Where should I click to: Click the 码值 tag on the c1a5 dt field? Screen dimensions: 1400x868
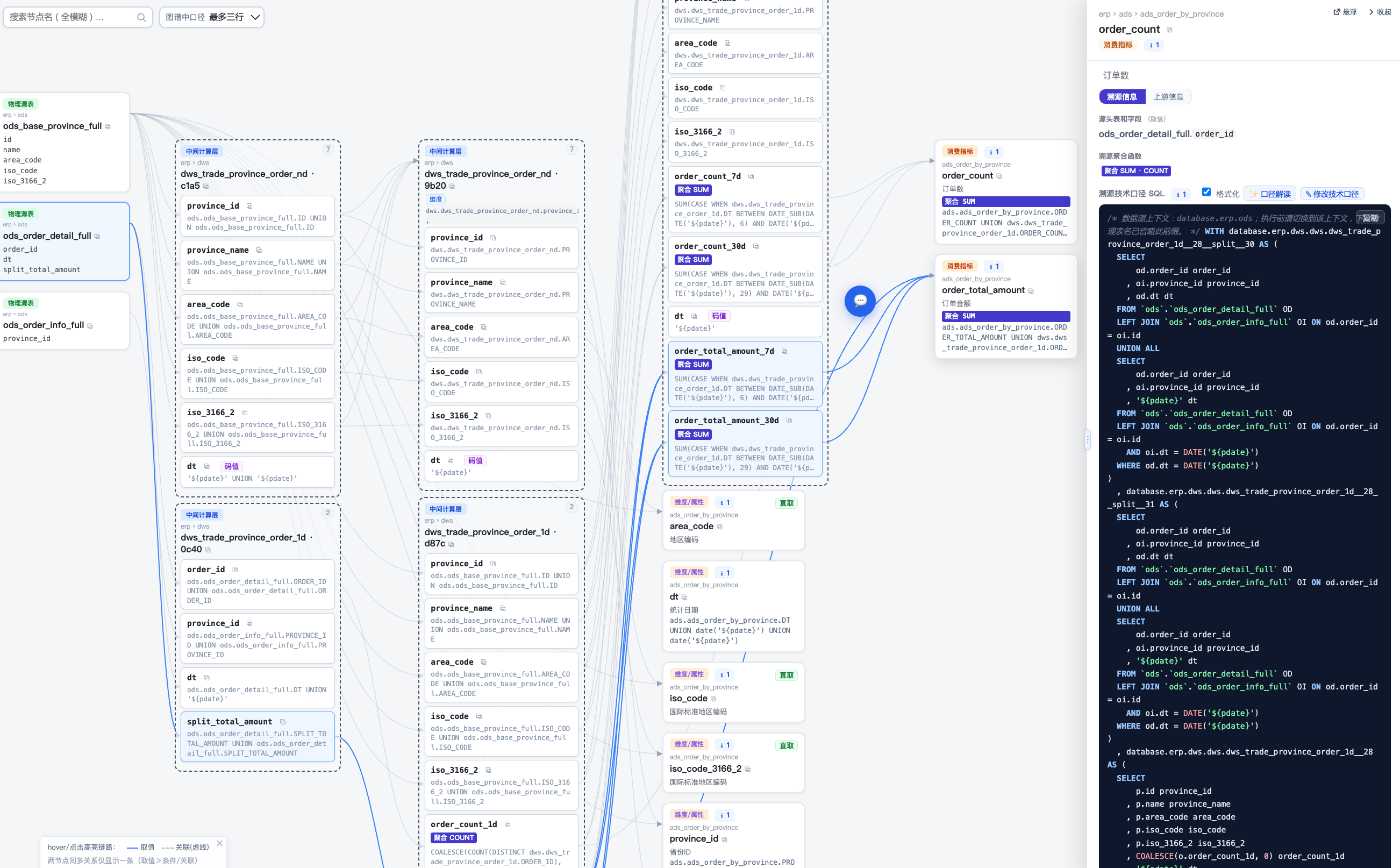coord(232,467)
